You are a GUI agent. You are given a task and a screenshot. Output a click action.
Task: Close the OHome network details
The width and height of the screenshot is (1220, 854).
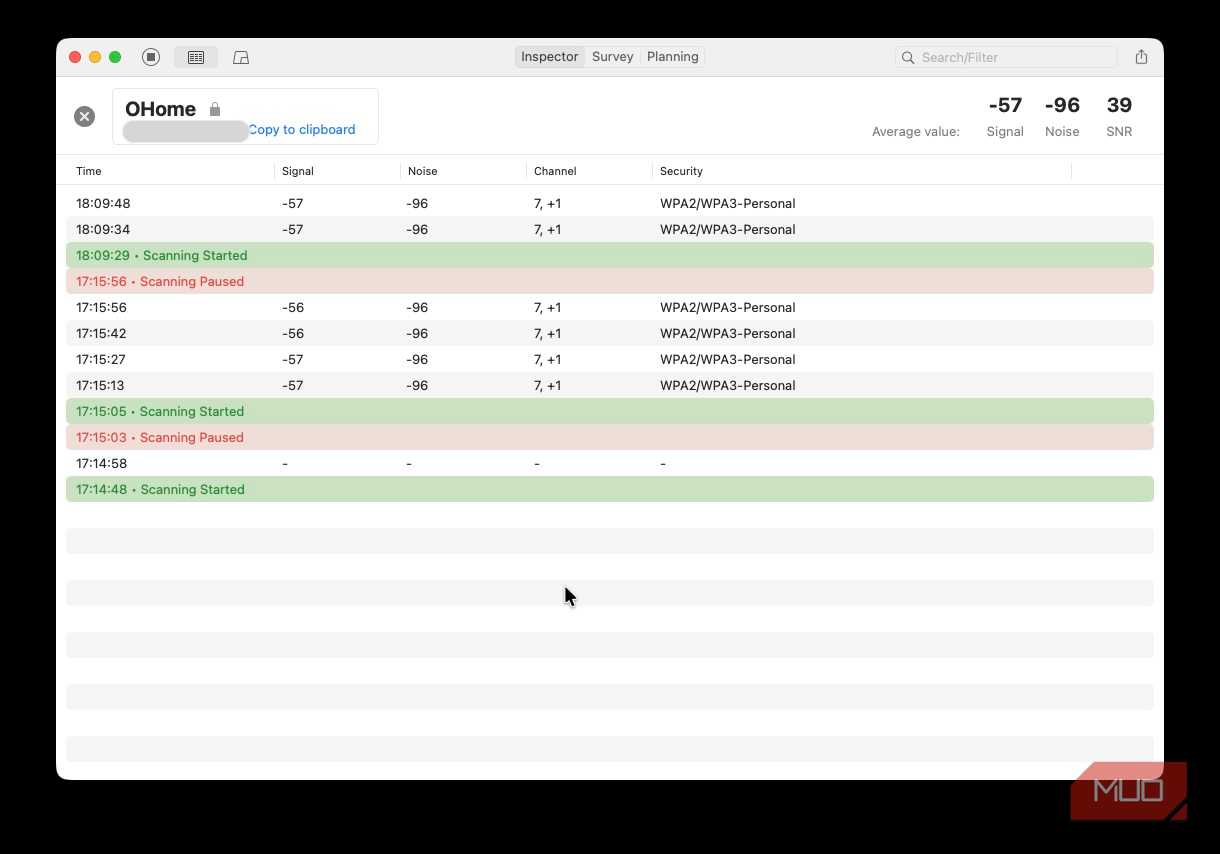pyautogui.click(x=85, y=116)
